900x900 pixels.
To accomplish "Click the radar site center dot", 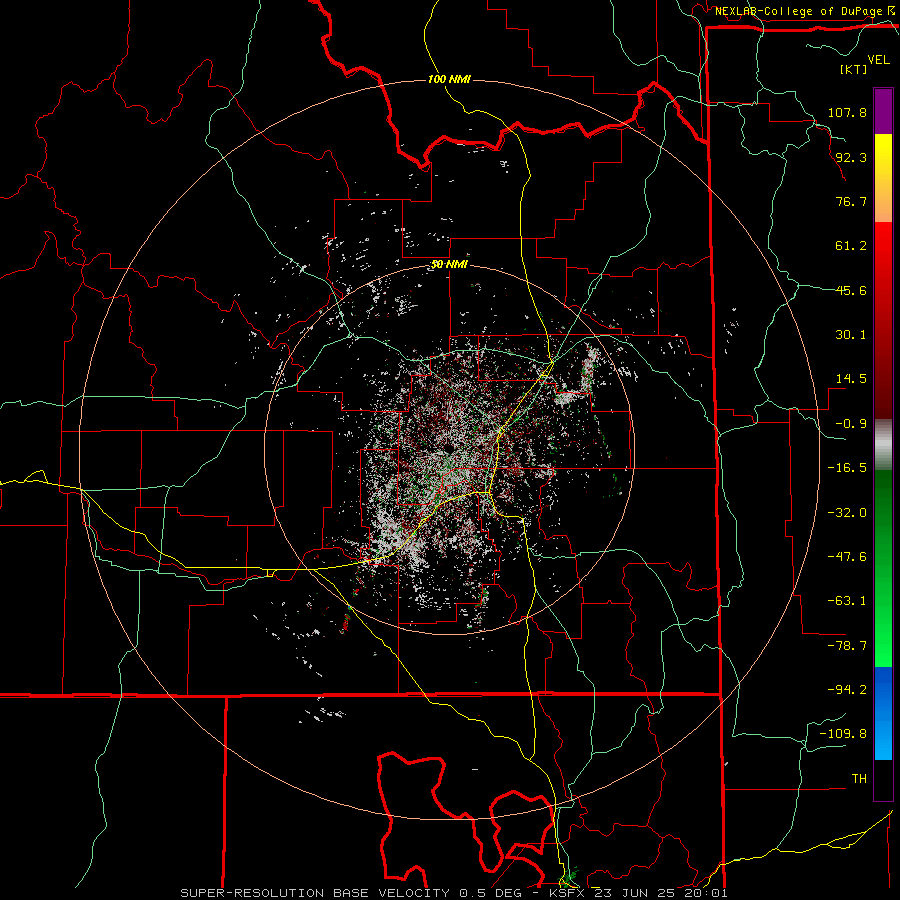I will tap(449, 448).
